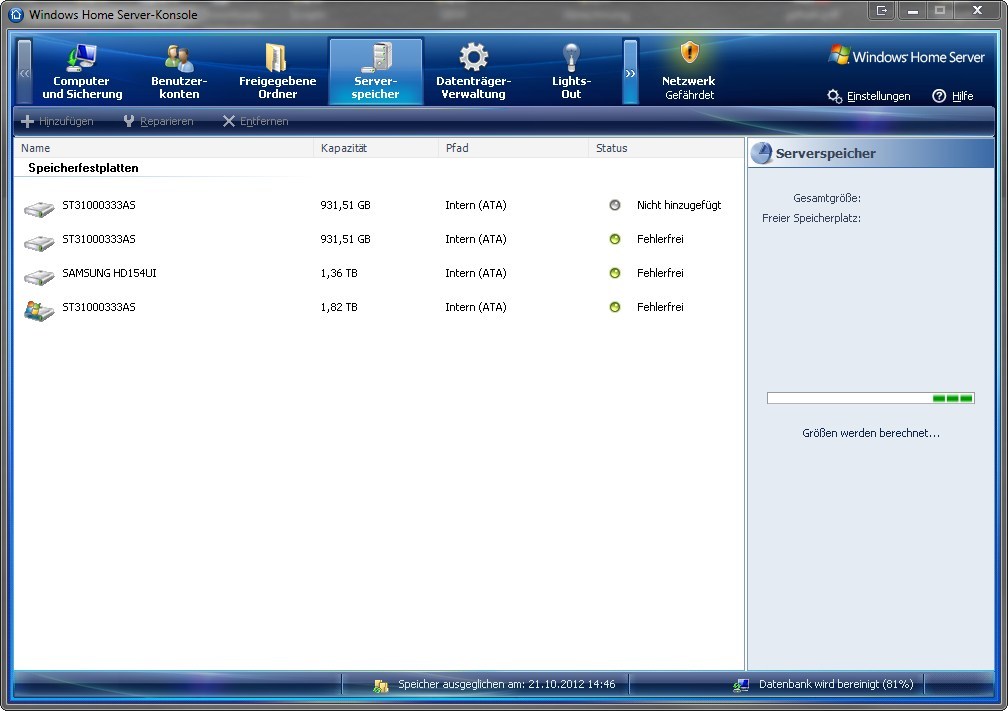Click drive icon of the not-added ST31000333AS
Viewport: 1008px width, 711px height.
coord(39,208)
